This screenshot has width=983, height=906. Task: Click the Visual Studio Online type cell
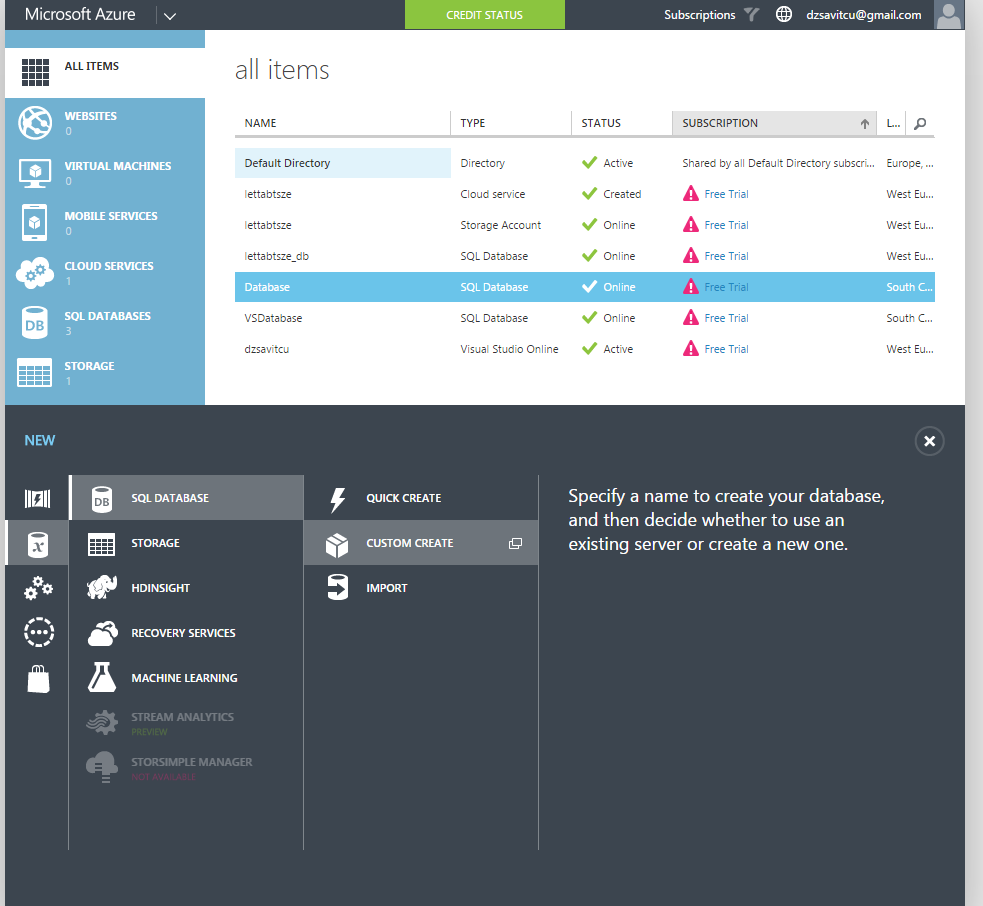[x=509, y=349]
